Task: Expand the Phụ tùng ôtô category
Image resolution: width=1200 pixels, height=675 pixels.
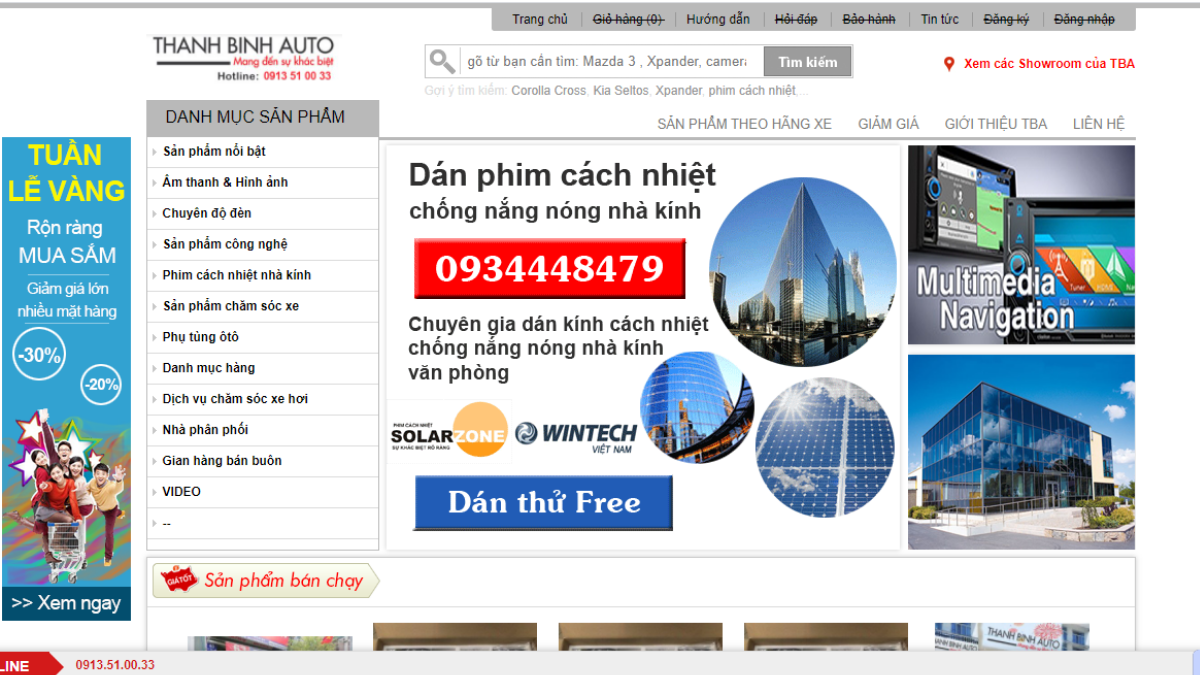Action: (200, 337)
